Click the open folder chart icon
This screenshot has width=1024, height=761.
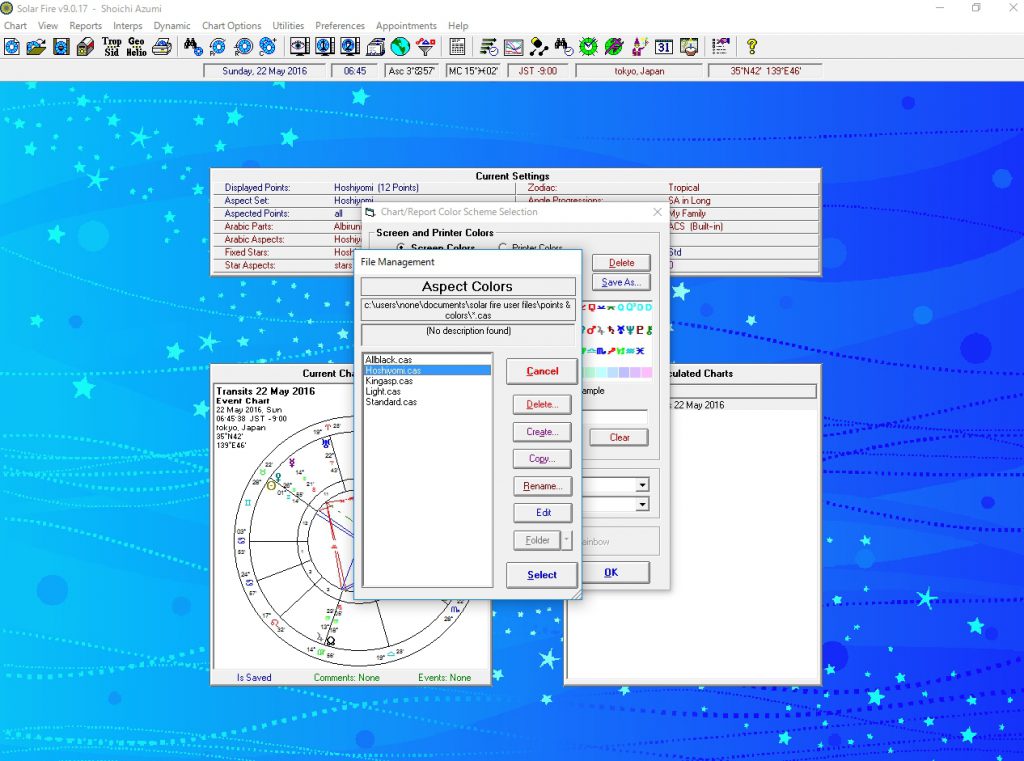click(36, 46)
